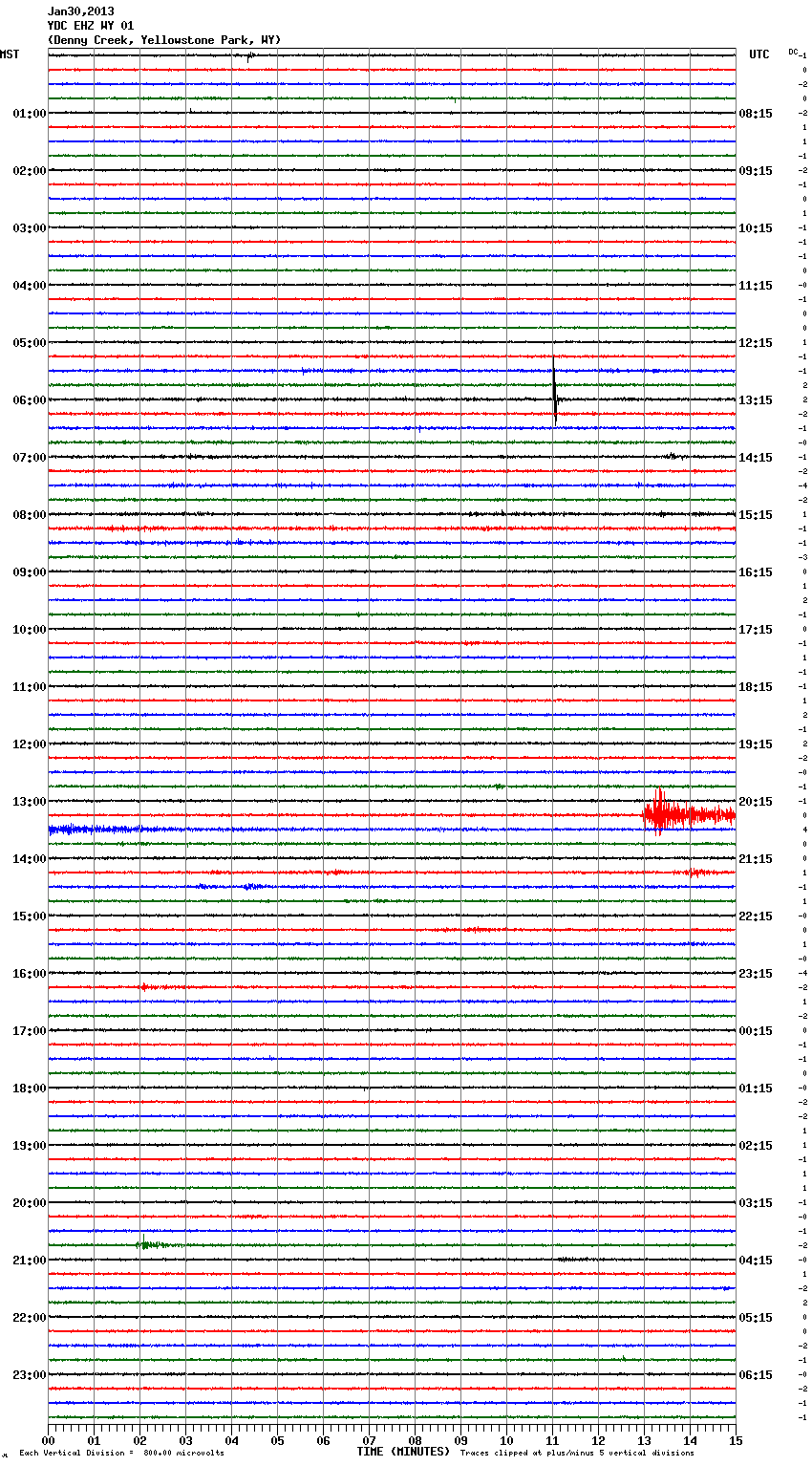Click the large red seismic event near 13:00
The height and width of the screenshot is (1466, 812).
(688, 813)
